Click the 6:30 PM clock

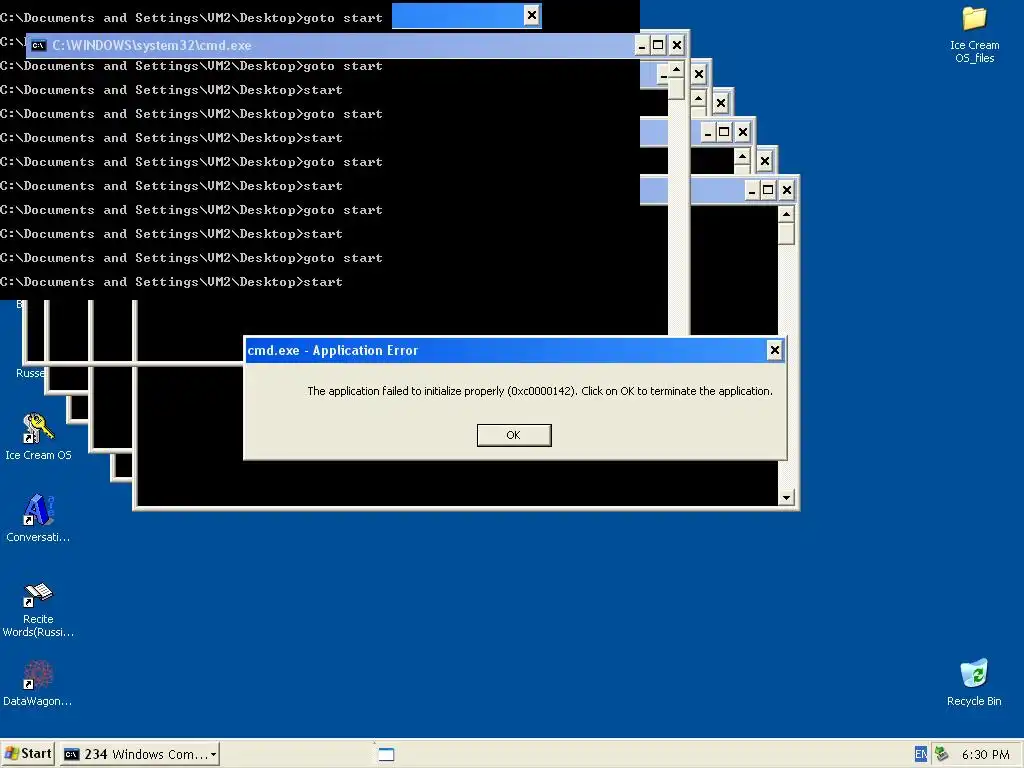[985, 754]
